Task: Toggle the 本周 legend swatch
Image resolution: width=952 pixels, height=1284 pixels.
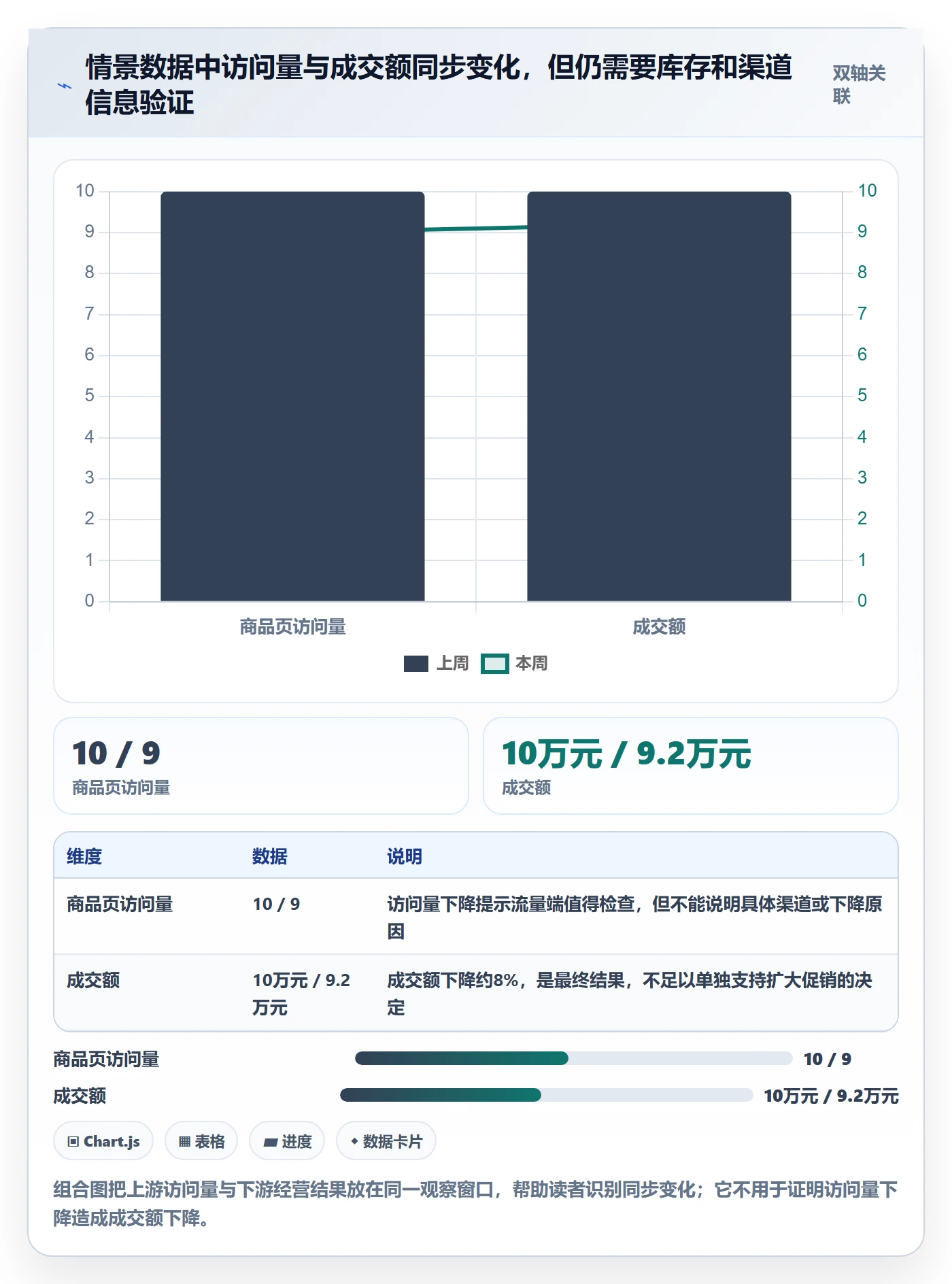Action: coord(495,664)
